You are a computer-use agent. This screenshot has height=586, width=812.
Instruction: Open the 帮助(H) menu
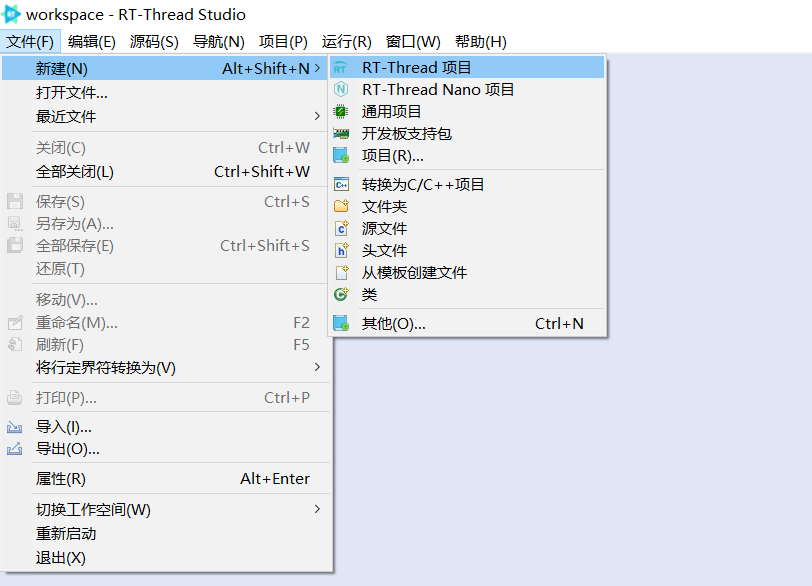point(481,41)
